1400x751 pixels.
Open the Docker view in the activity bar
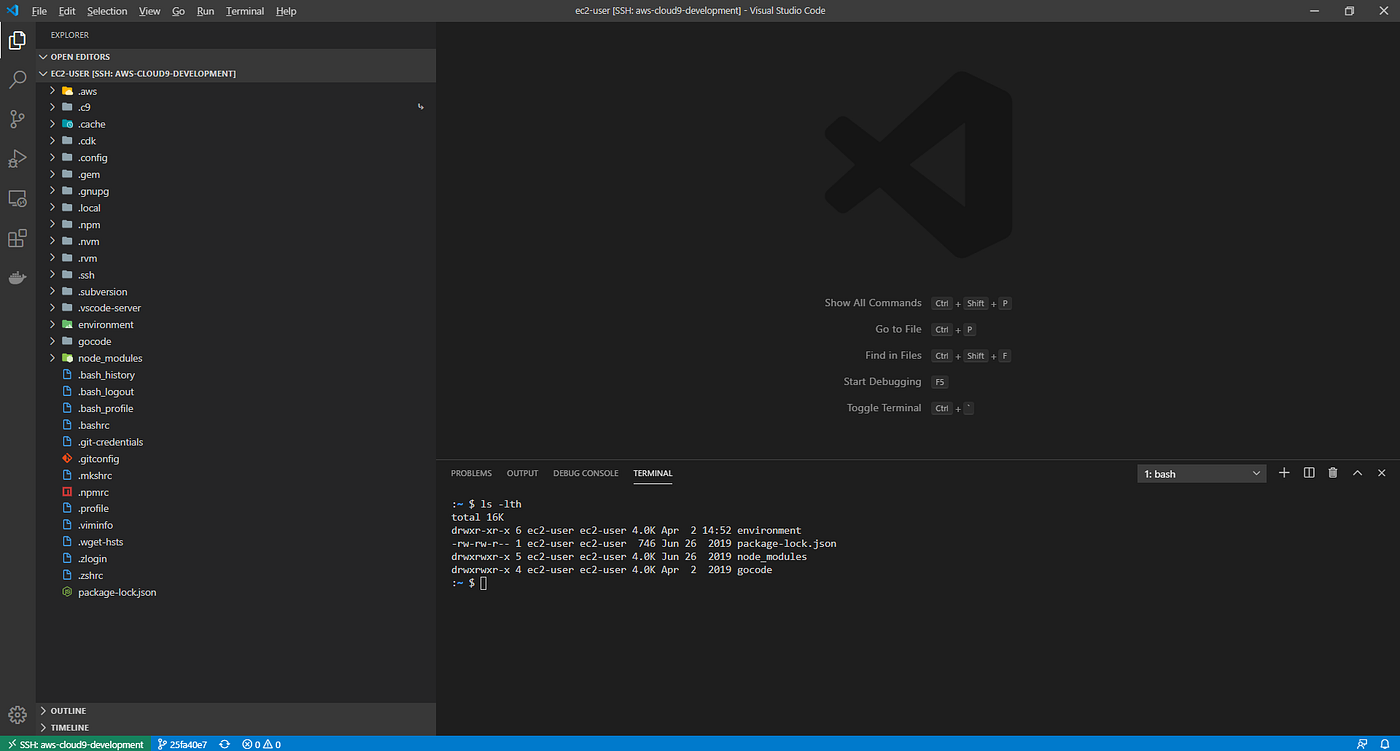pos(17,277)
